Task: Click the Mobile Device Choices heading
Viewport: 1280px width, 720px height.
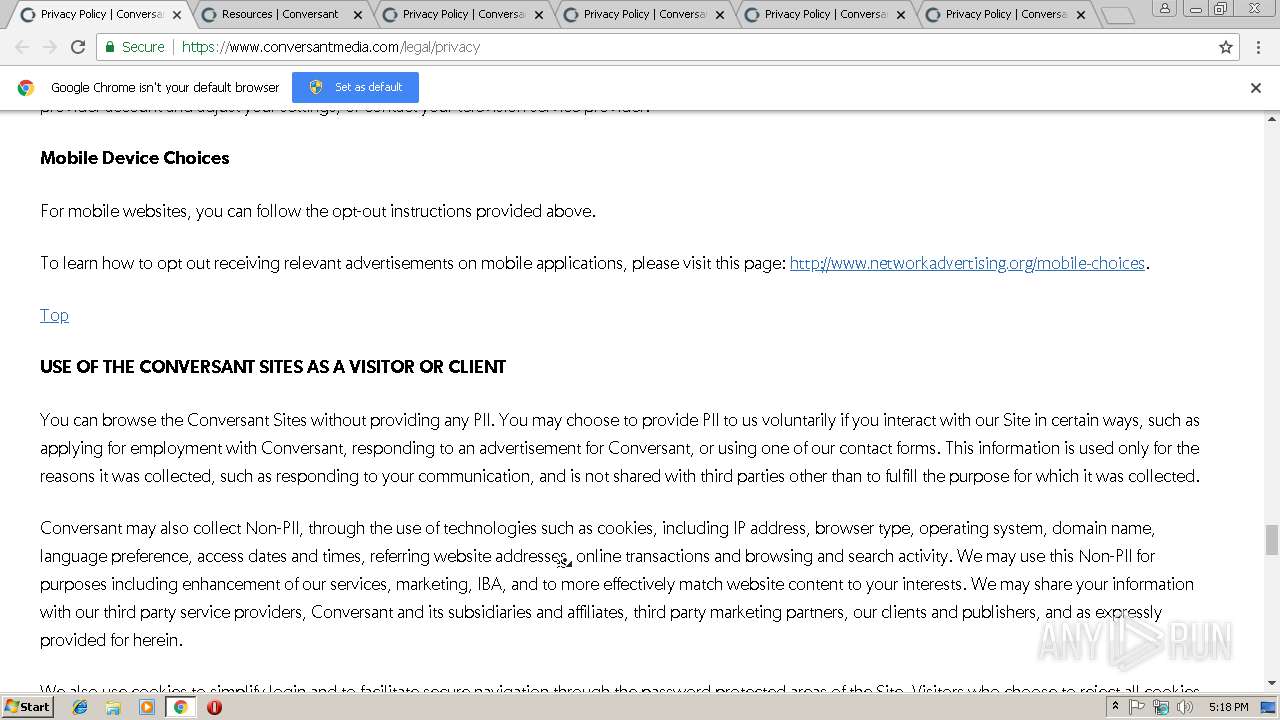Action: coord(135,158)
